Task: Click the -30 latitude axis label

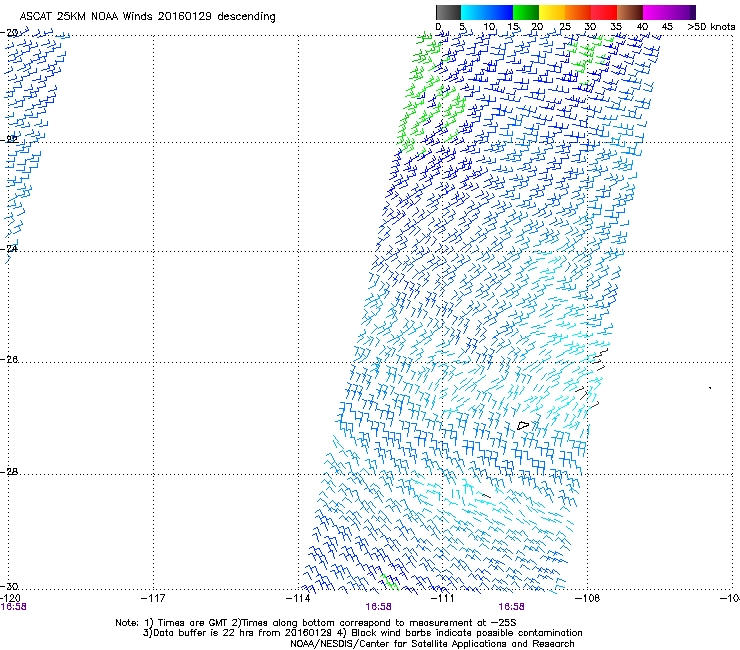Action: click(9, 586)
